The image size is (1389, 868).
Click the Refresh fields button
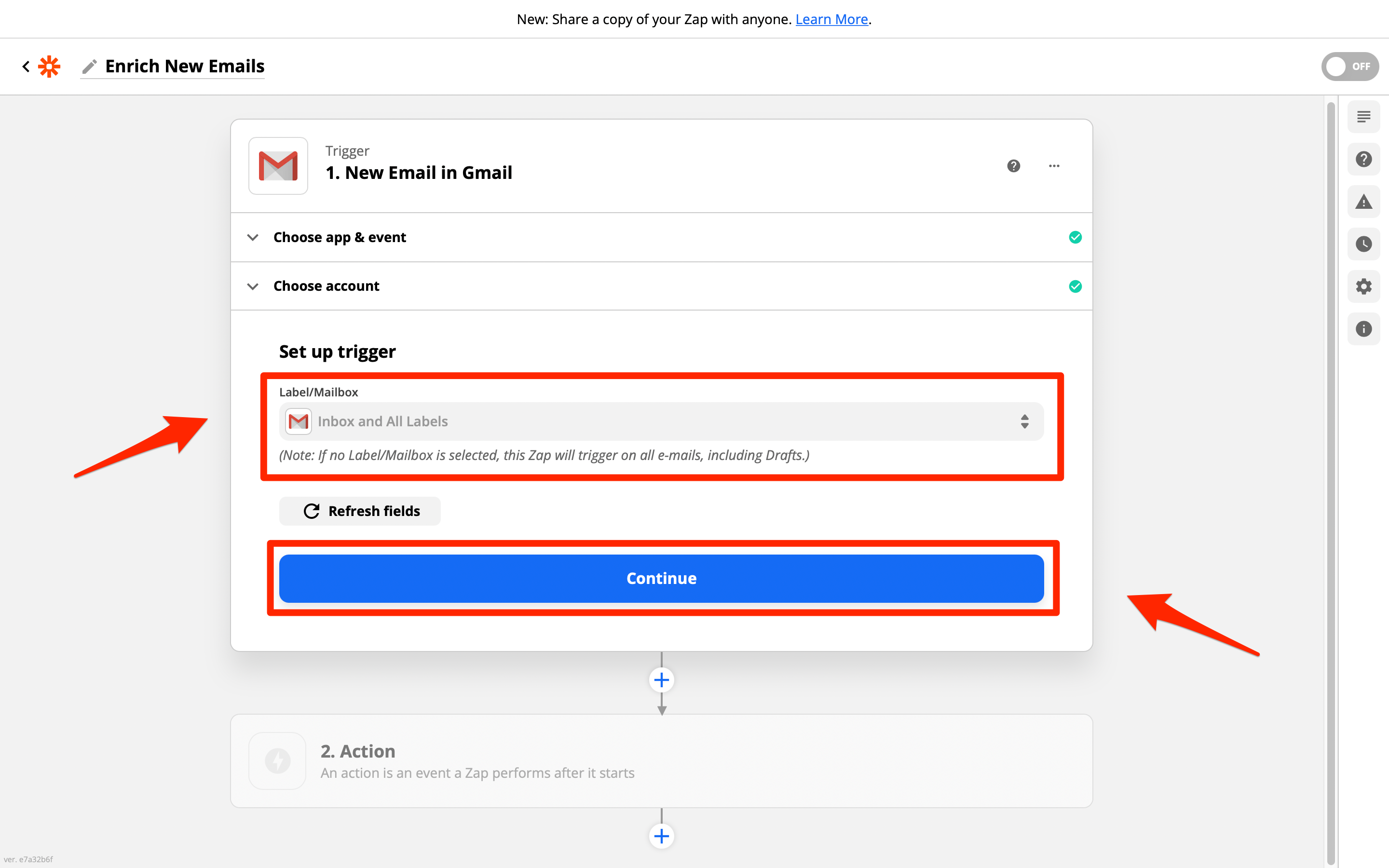pyautogui.click(x=360, y=511)
